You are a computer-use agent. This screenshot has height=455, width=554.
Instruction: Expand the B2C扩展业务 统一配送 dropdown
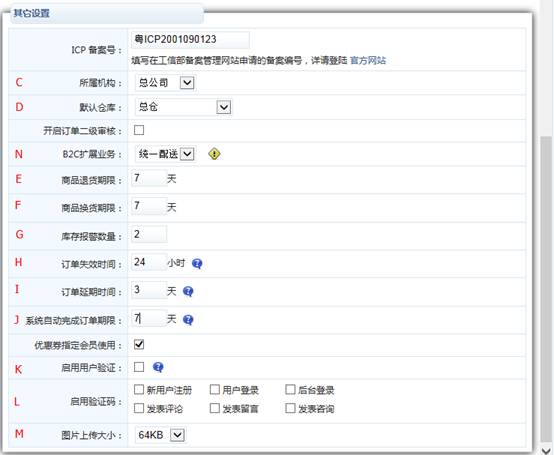tap(165, 154)
